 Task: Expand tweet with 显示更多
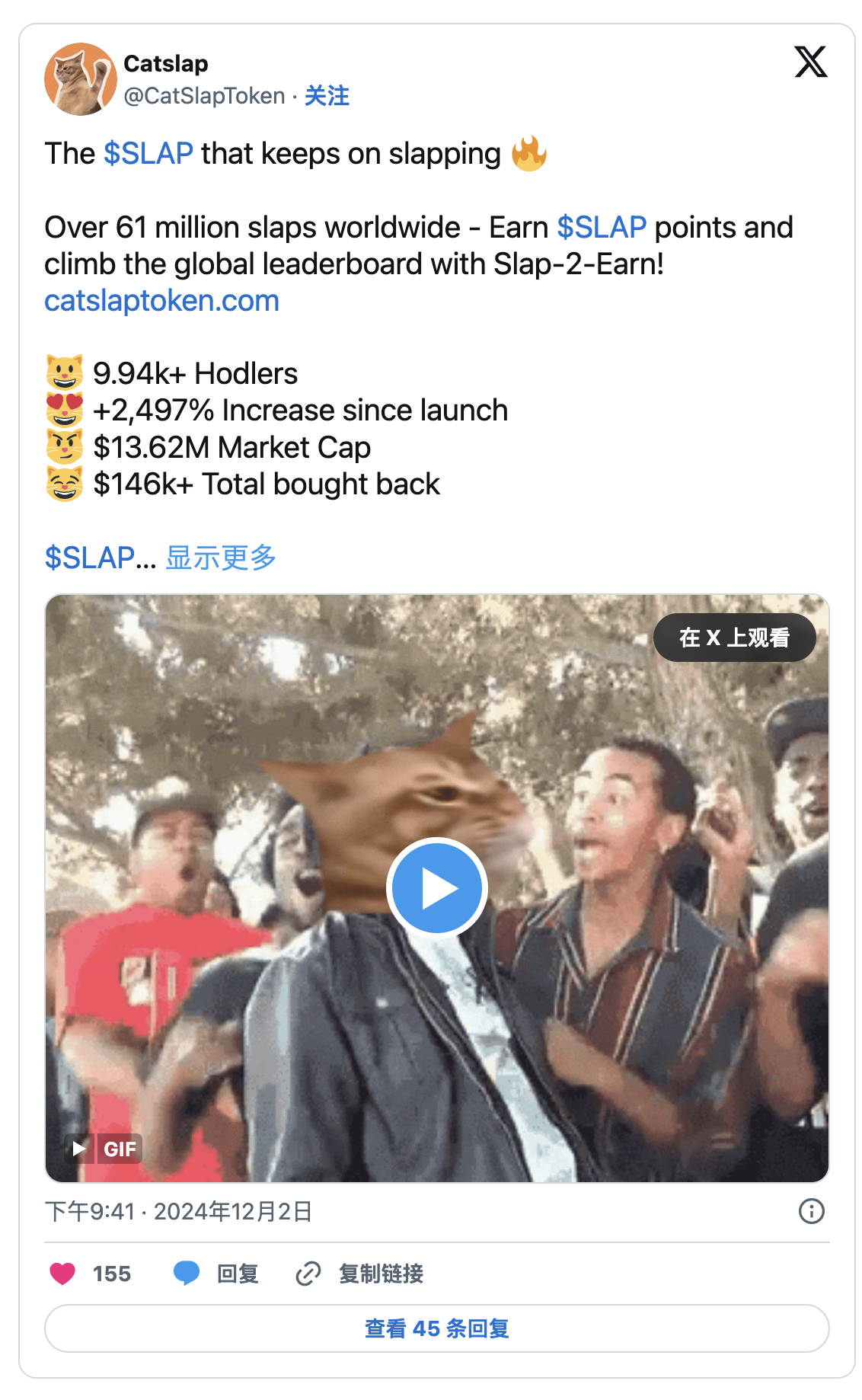tap(221, 558)
